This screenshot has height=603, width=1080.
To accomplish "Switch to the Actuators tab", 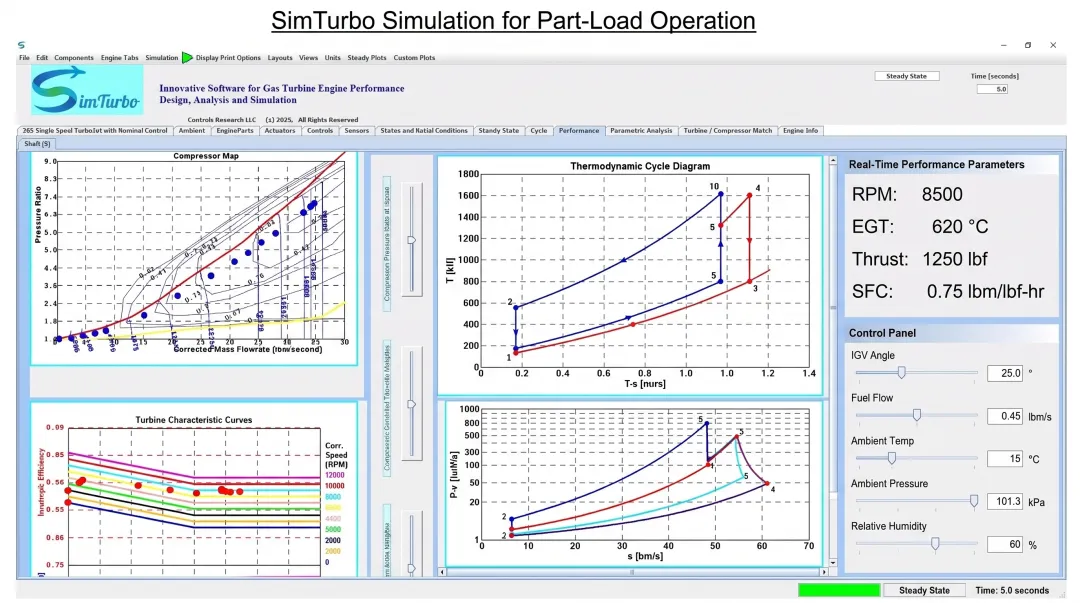I will pyautogui.click(x=280, y=130).
